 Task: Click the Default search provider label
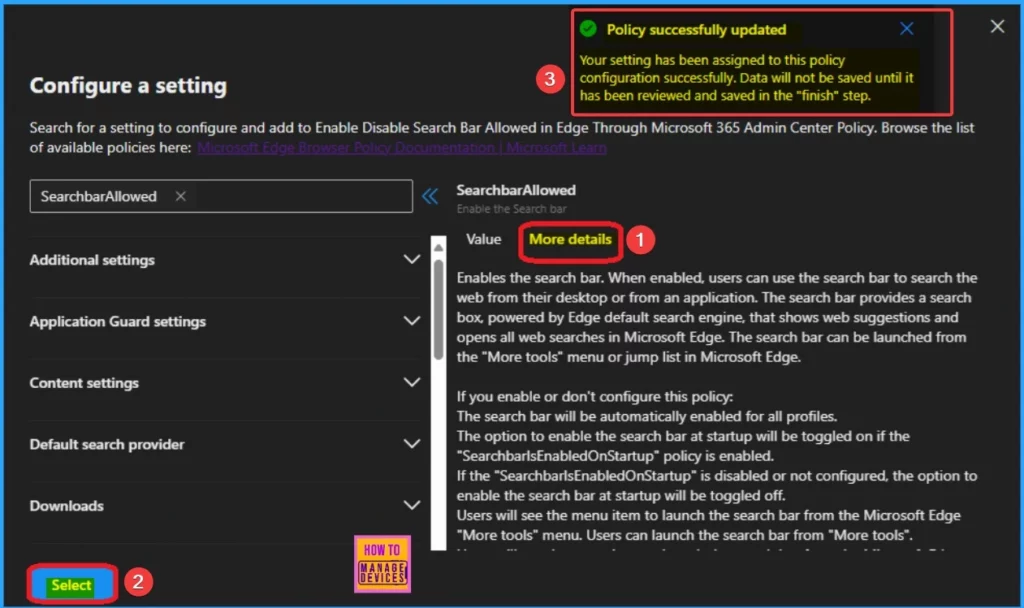point(106,444)
